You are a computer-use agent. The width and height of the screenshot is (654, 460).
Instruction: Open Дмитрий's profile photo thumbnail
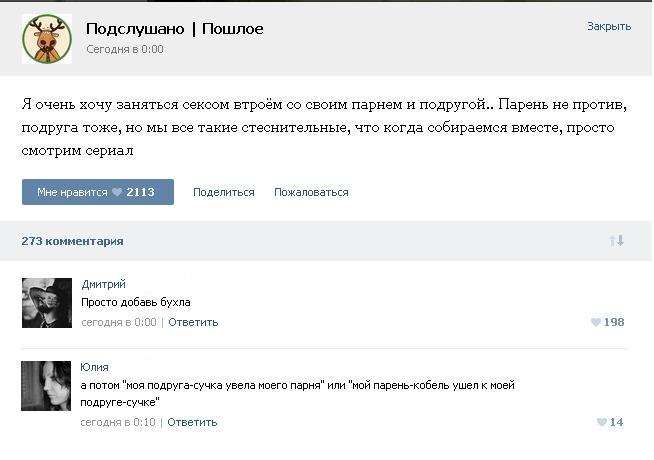[47, 303]
